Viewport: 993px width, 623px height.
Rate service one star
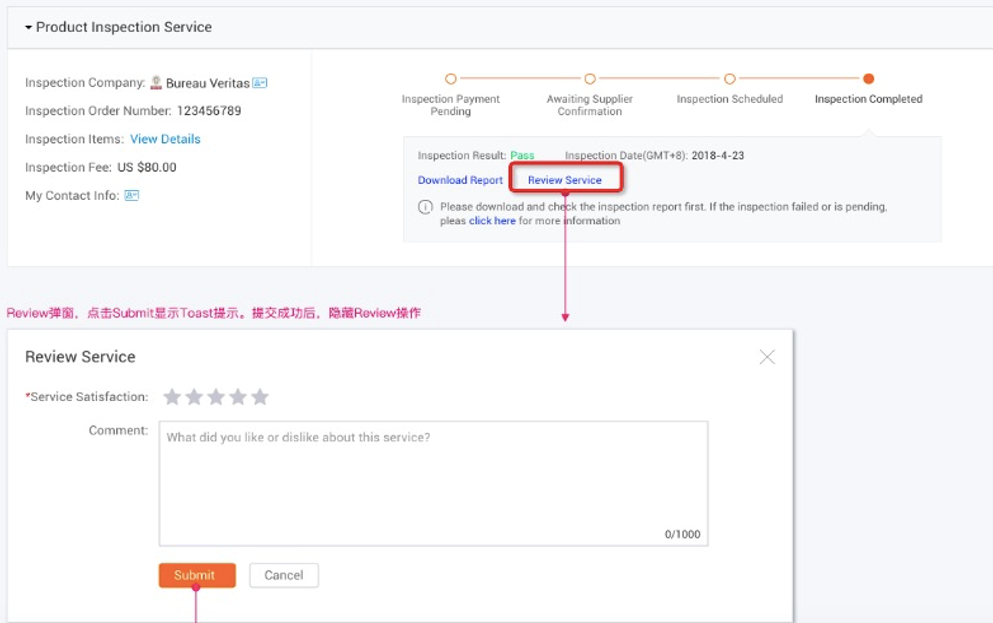(x=172, y=397)
